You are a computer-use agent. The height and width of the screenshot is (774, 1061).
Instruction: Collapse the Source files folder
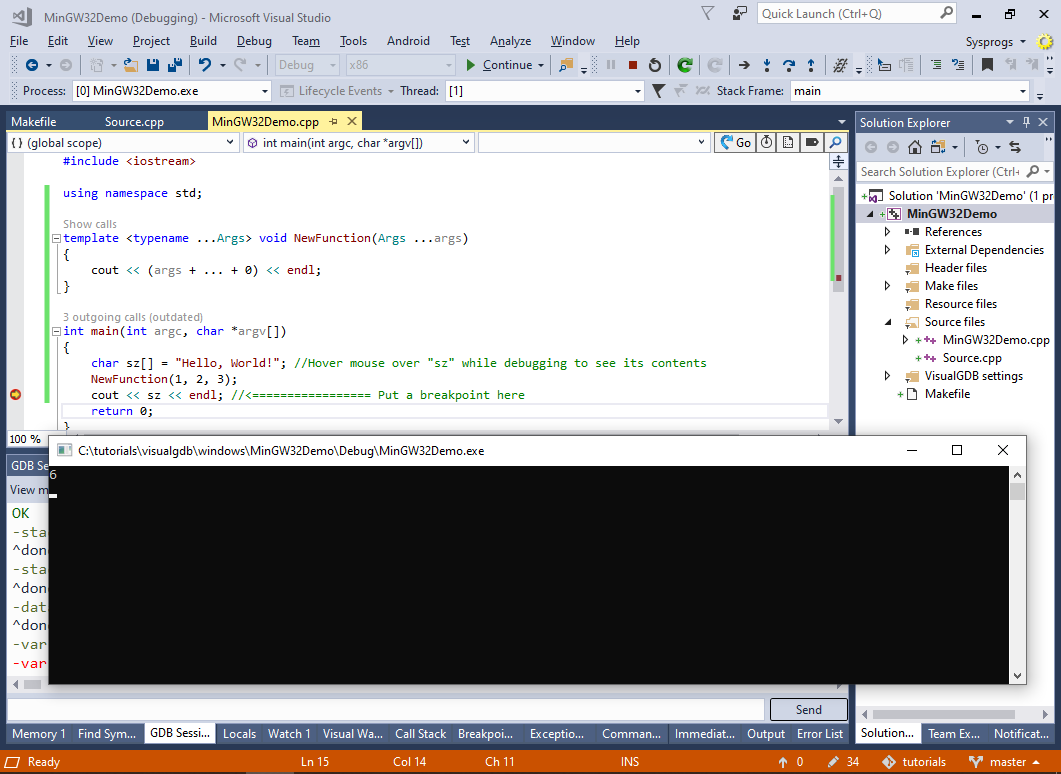pyautogui.click(x=887, y=322)
